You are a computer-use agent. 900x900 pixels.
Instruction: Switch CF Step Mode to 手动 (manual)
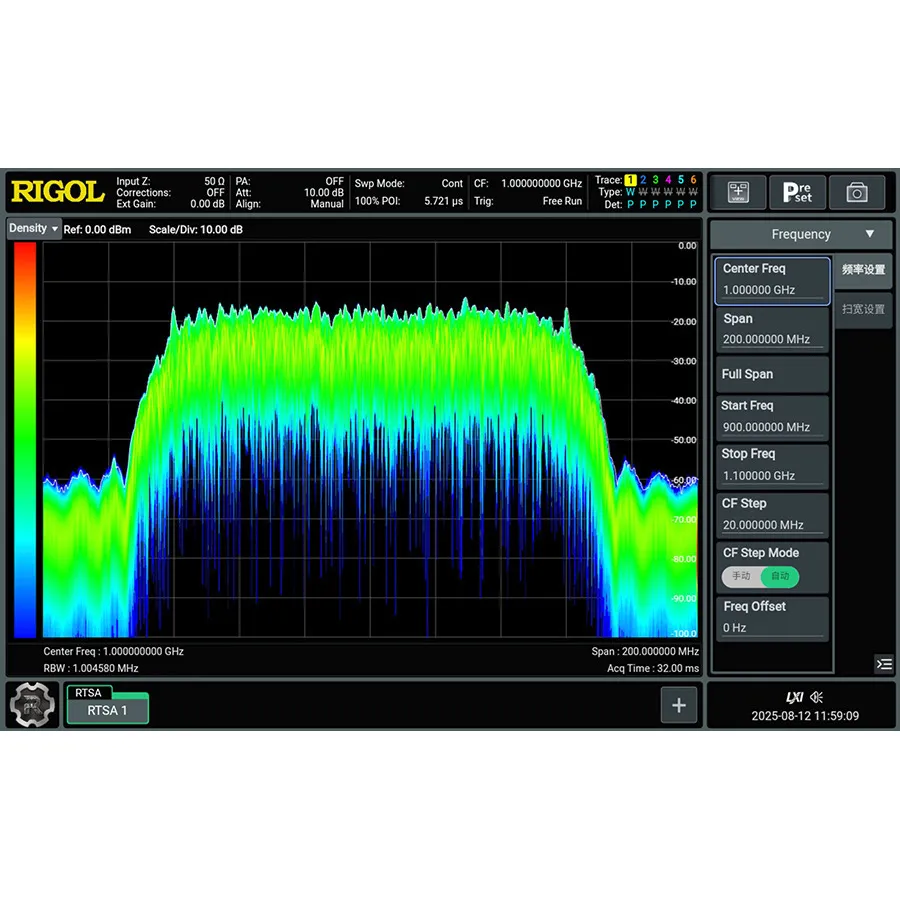click(739, 576)
